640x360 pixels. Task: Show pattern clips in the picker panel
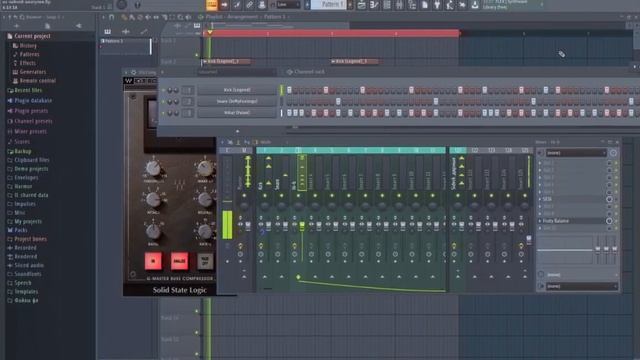tap(107, 31)
